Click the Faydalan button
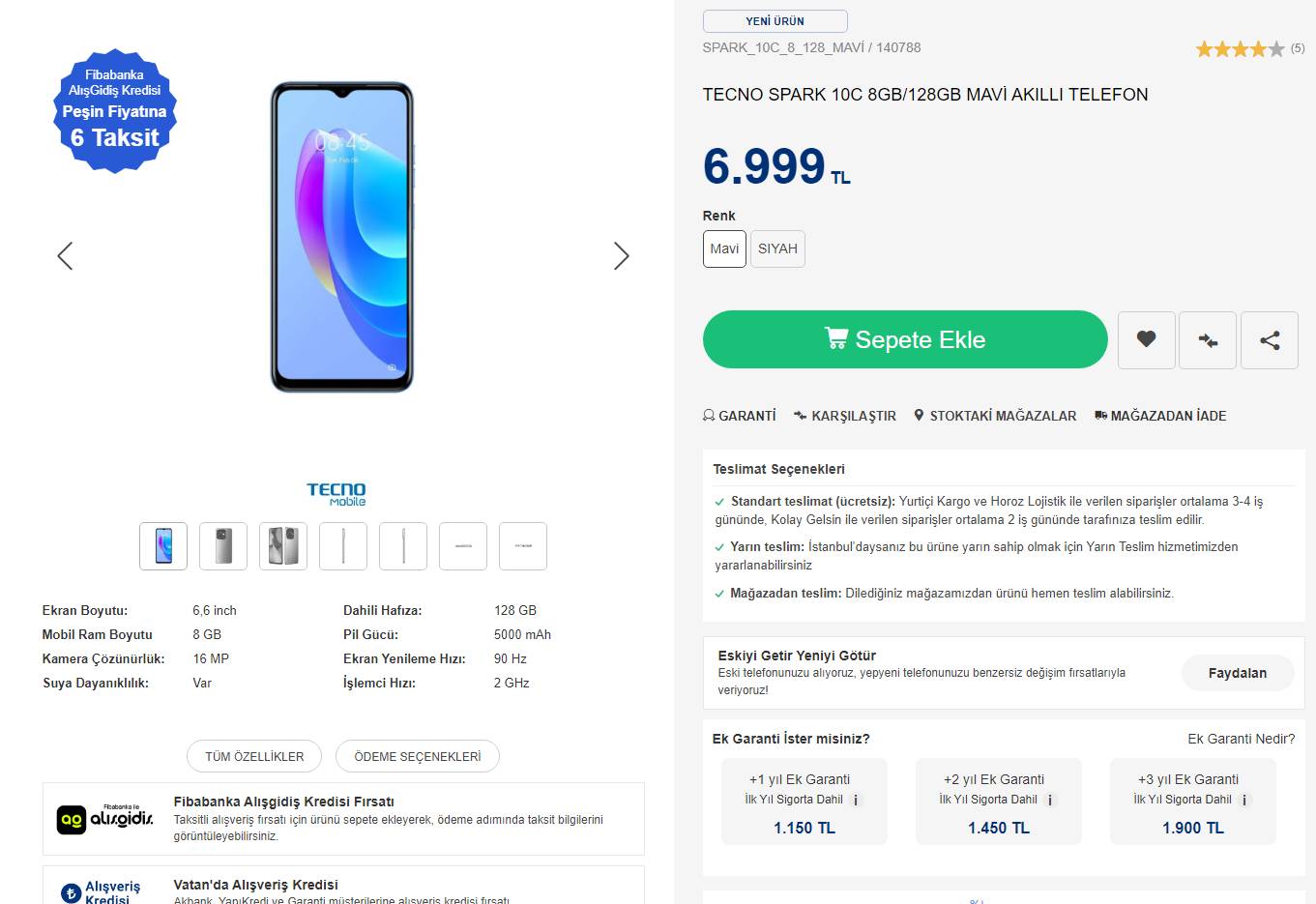The width and height of the screenshot is (1316, 904). pyautogui.click(x=1237, y=673)
